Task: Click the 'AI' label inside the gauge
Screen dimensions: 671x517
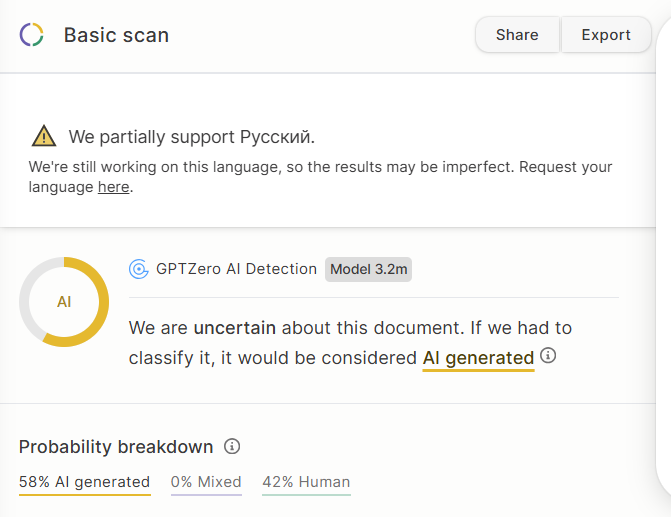Action: pyautogui.click(x=64, y=302)
